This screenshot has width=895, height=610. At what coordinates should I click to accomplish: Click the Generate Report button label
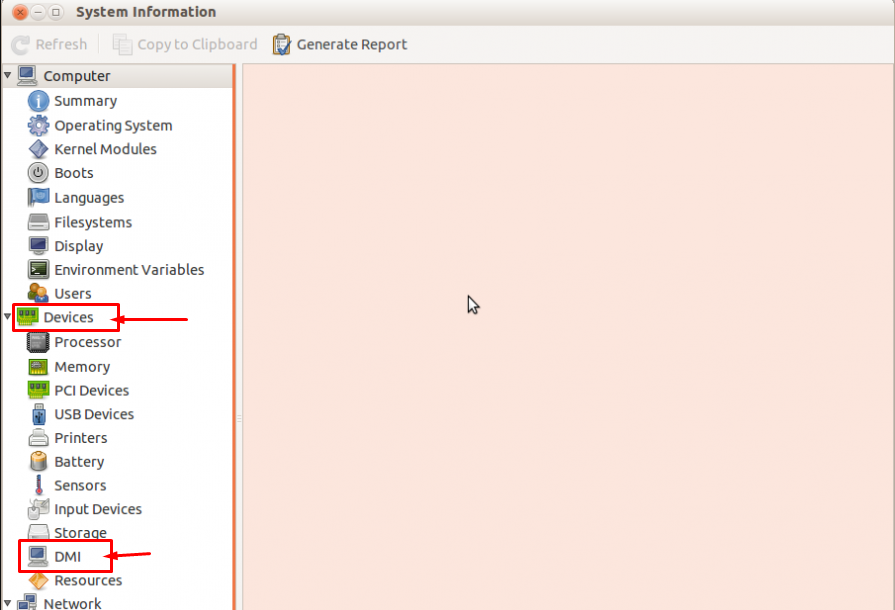(352, 45)
